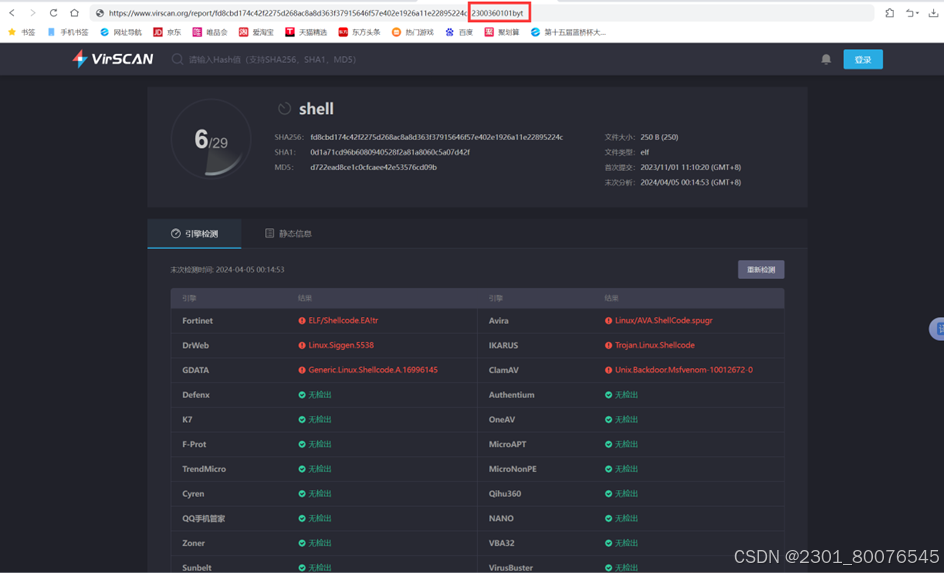Open the 东方头条 bookmark
The width and height of the screenshot is (944, 573).
click(x=359, y=32)
